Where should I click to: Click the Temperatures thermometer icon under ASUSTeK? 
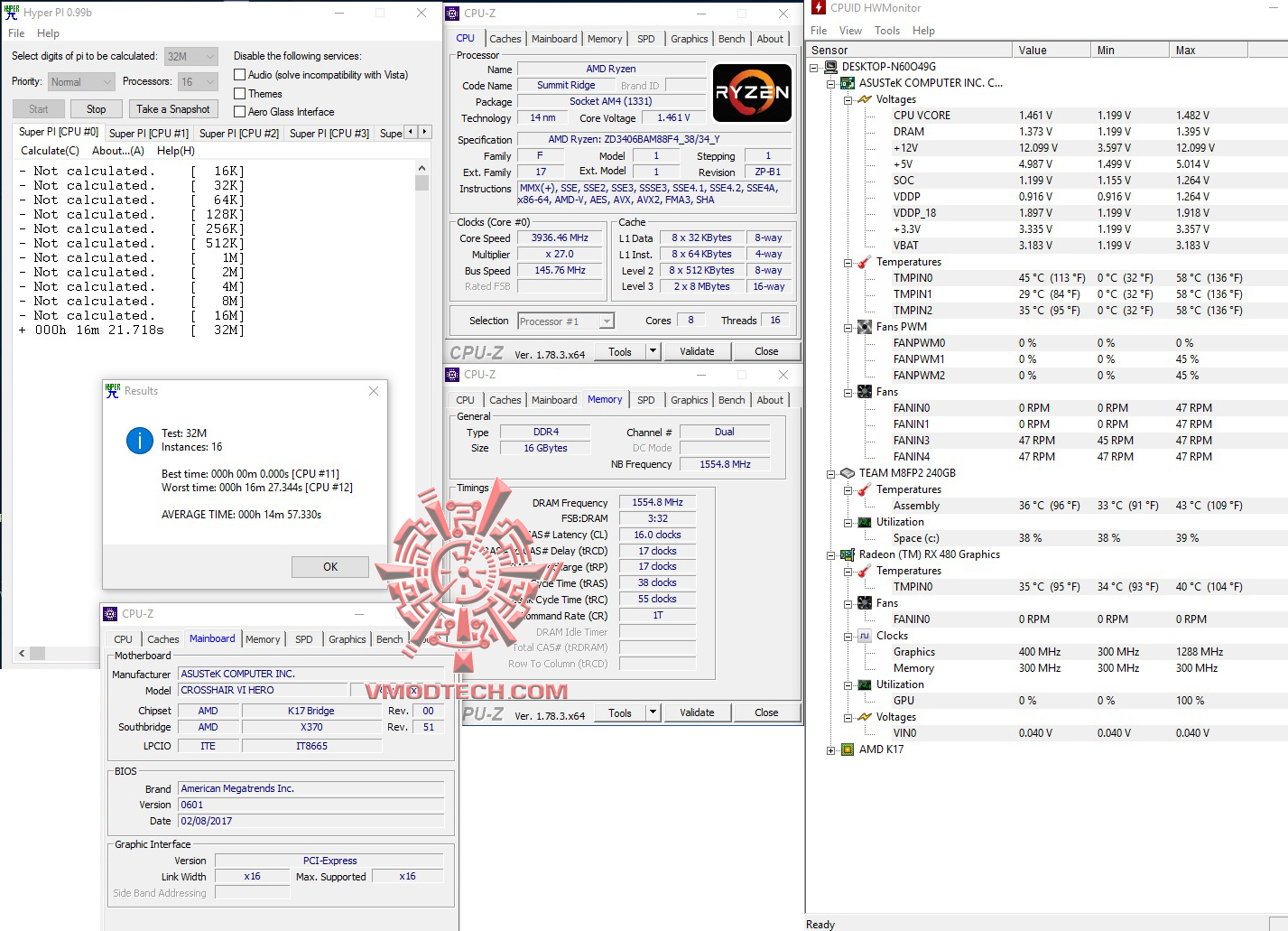pos(864,262)
